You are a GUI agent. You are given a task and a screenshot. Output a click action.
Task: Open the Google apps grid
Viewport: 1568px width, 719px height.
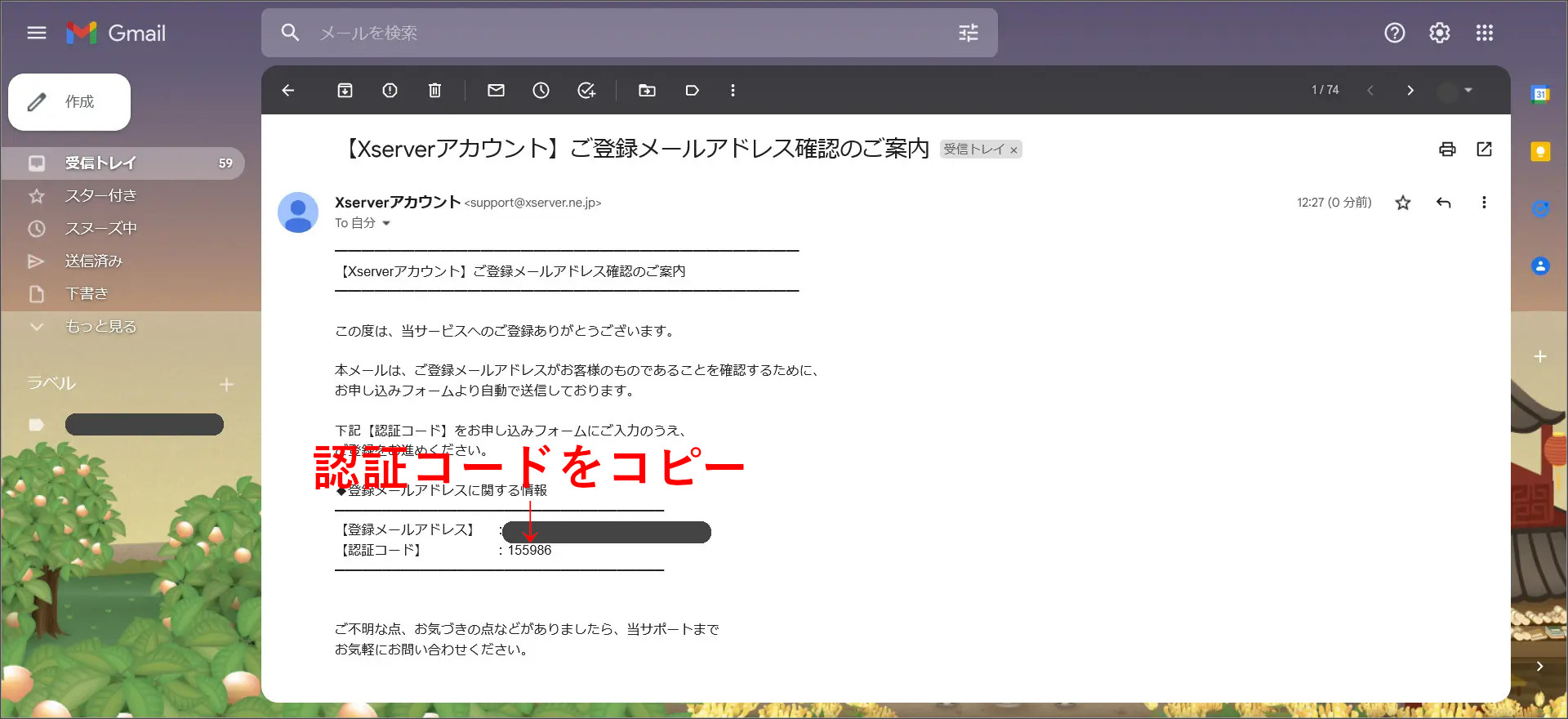point(1485,33)
